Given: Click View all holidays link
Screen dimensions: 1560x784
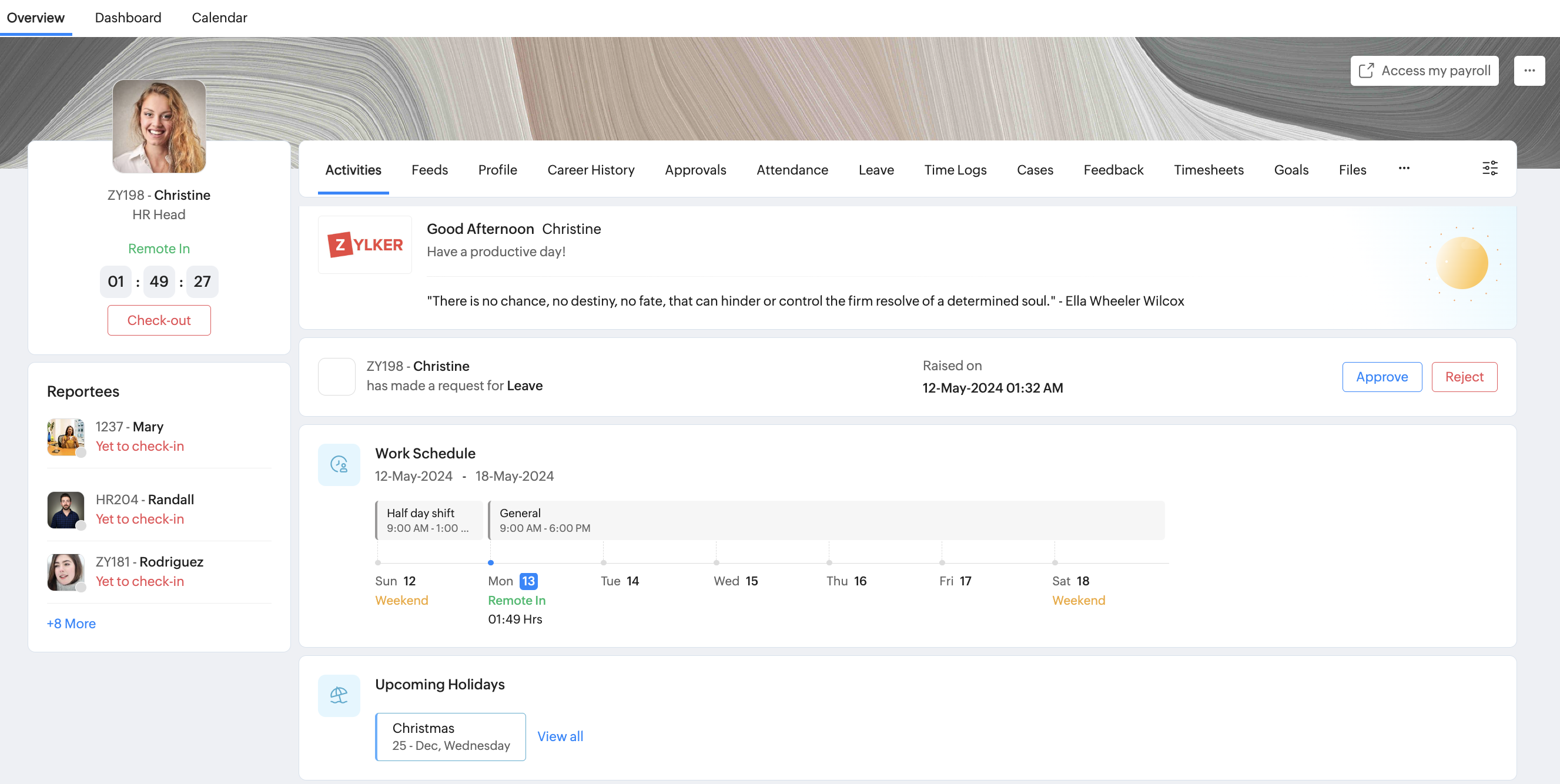Looking at the screenshot, I should click(560, 736).
